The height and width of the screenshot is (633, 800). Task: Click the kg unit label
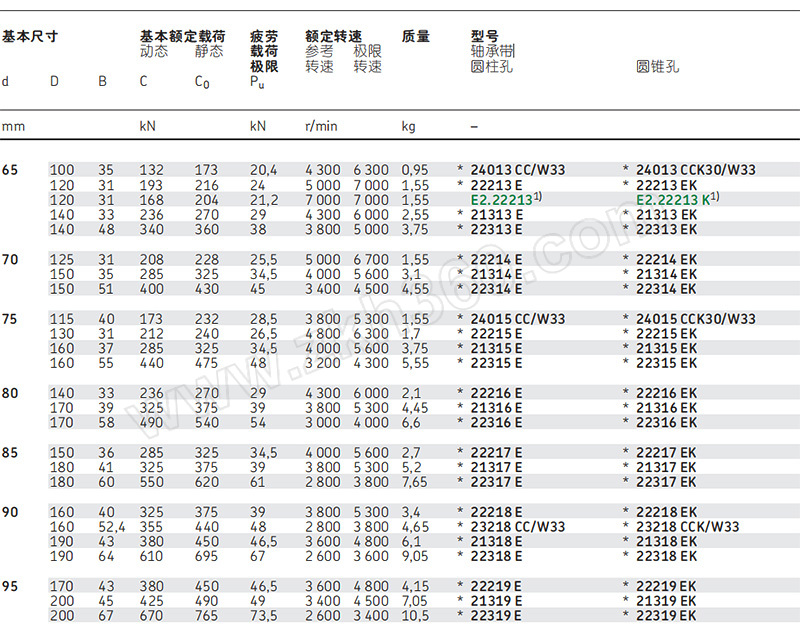tap(409, 126)
